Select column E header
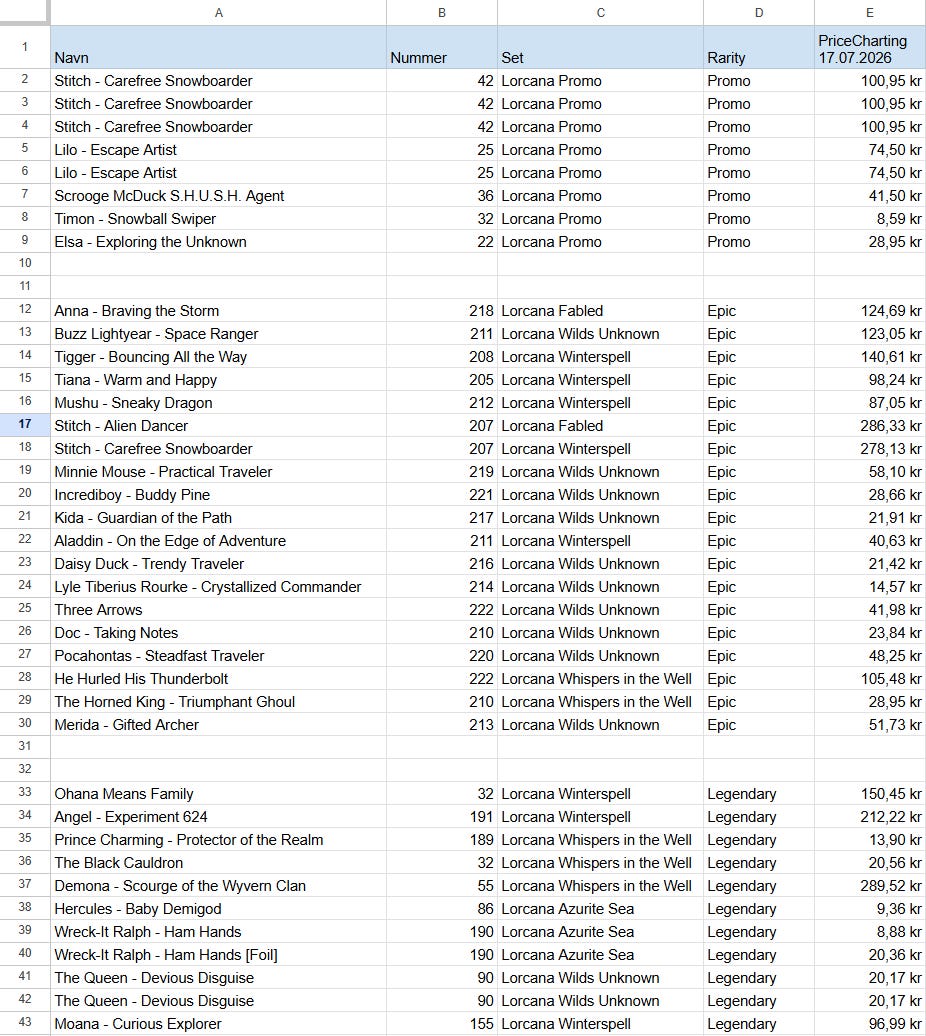This screenshot has width=926, height=1036. [x=870, y=13]
